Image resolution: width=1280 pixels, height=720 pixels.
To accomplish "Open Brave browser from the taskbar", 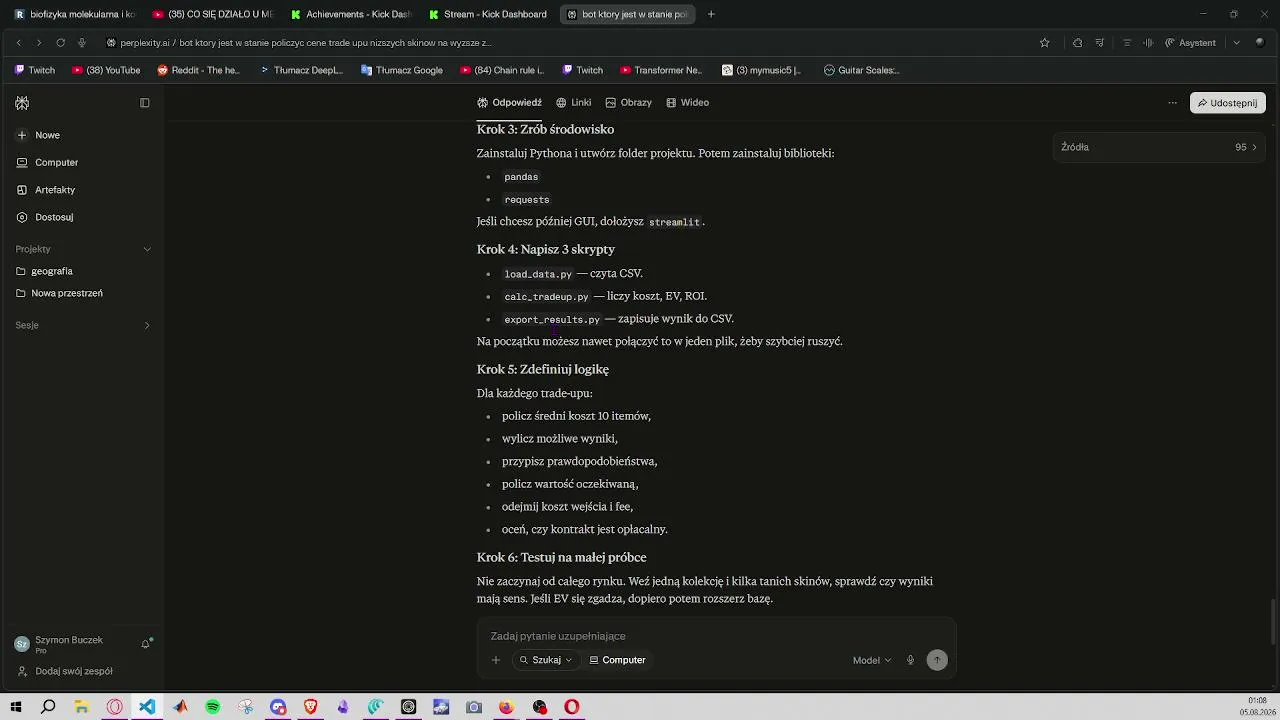I will pyautogui.click(x=311, y=707).
